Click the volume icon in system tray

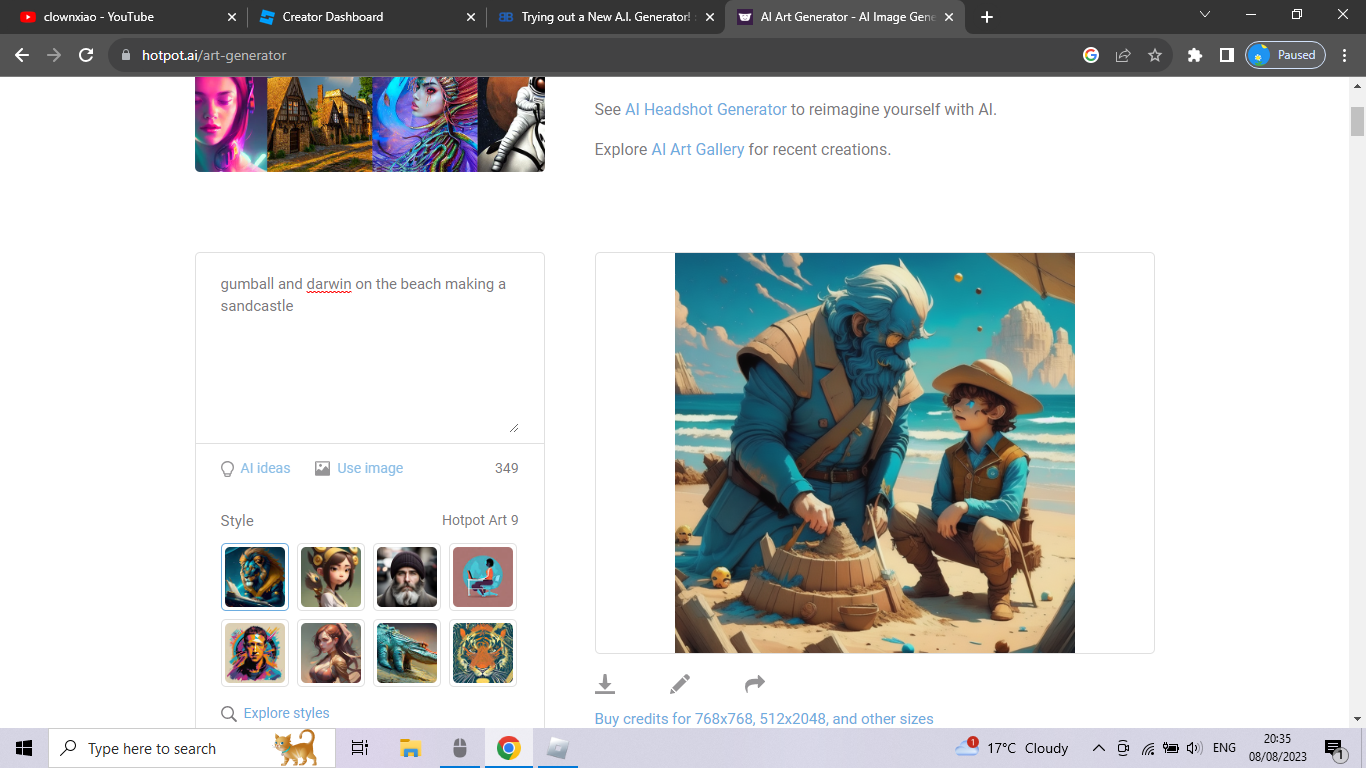pyautogui.click(x=1192, y=748)
